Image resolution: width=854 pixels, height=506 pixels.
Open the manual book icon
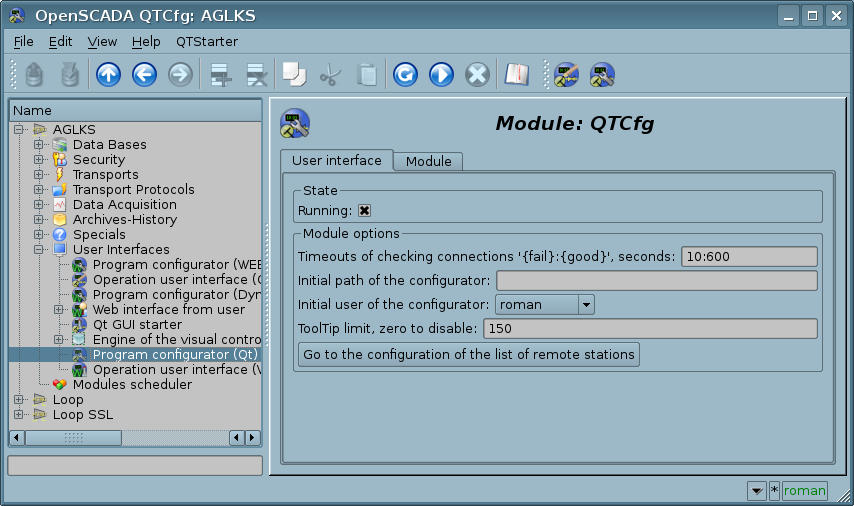click(516, 75)
